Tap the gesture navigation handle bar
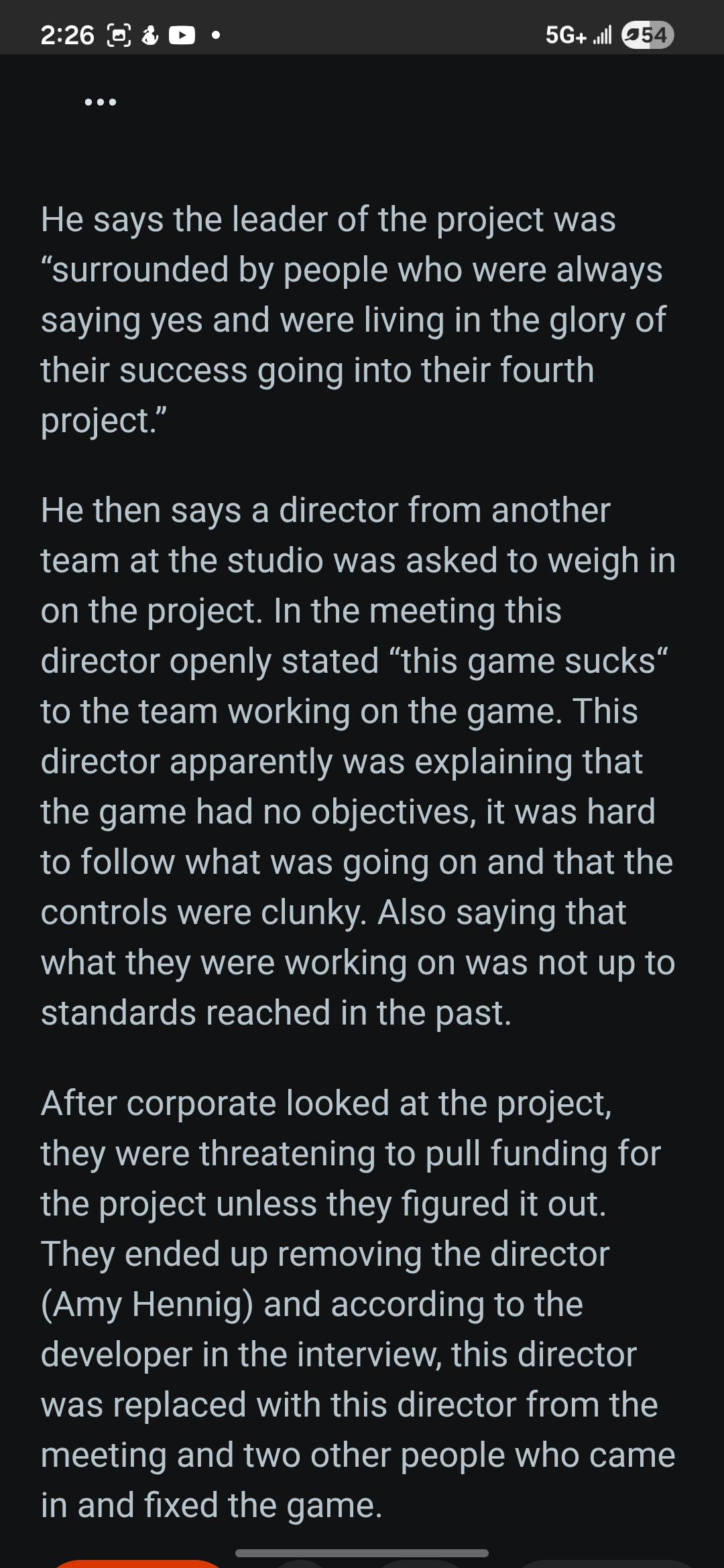This screenshot has width=724, height=1568. tap(362, 1553)
